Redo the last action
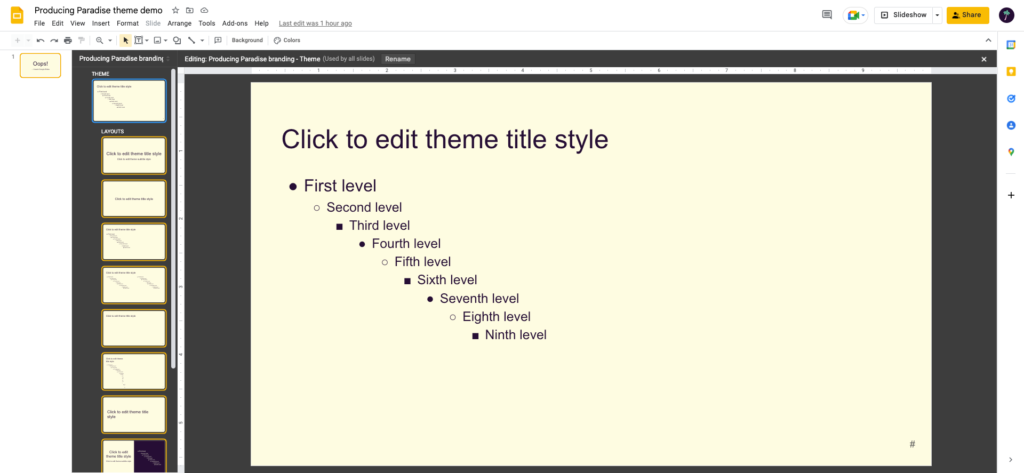Screen dimensions: 1024x473 pos(54,41)
